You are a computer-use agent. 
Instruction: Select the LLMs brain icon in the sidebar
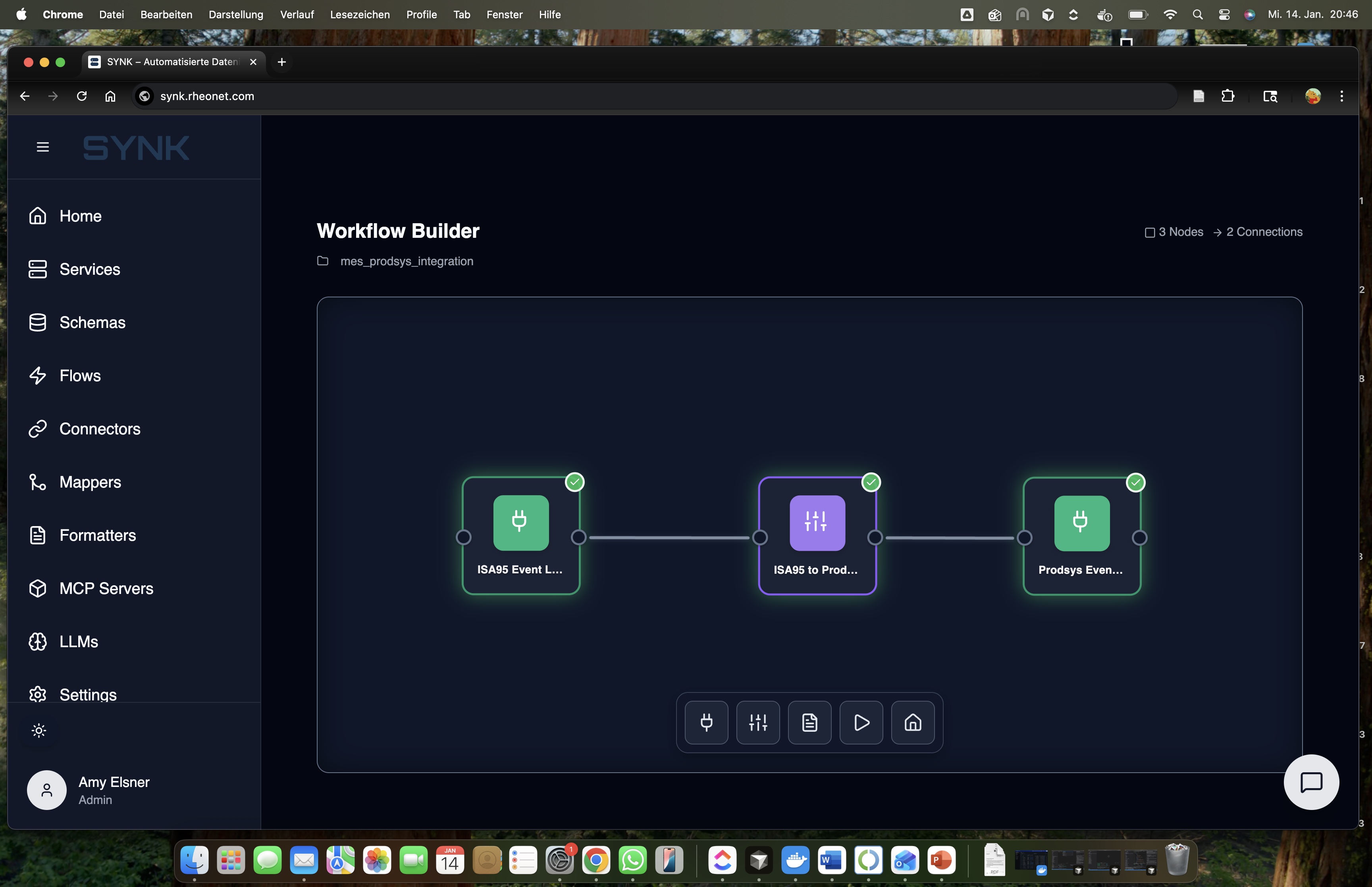point(38,641)
